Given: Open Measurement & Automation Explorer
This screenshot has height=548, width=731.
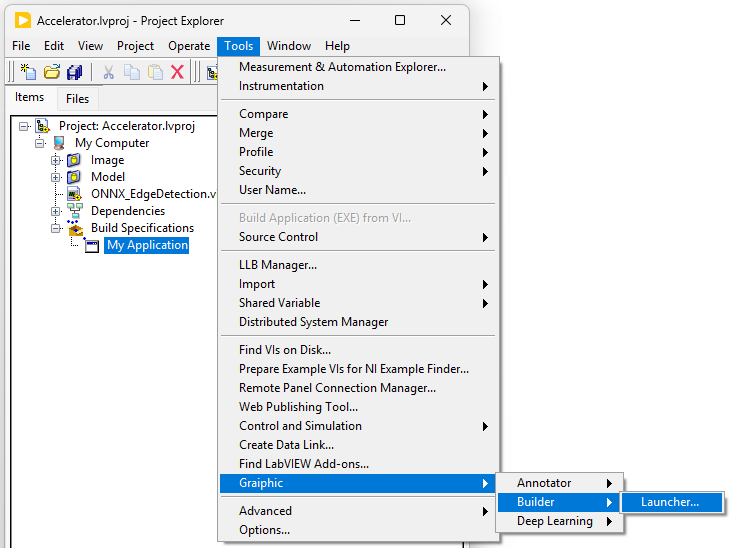Looking at the screenshot, I should 342,67.
